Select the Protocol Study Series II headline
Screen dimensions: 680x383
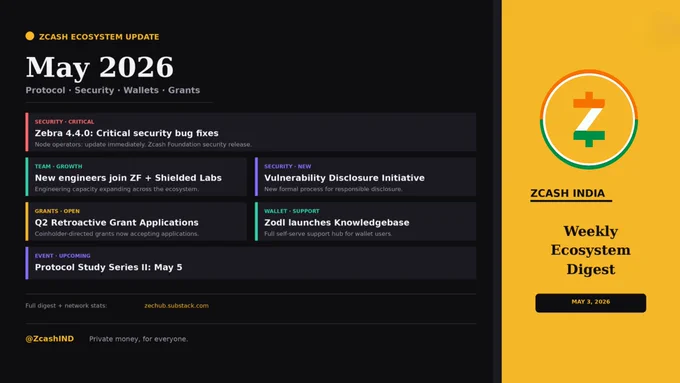108,267
